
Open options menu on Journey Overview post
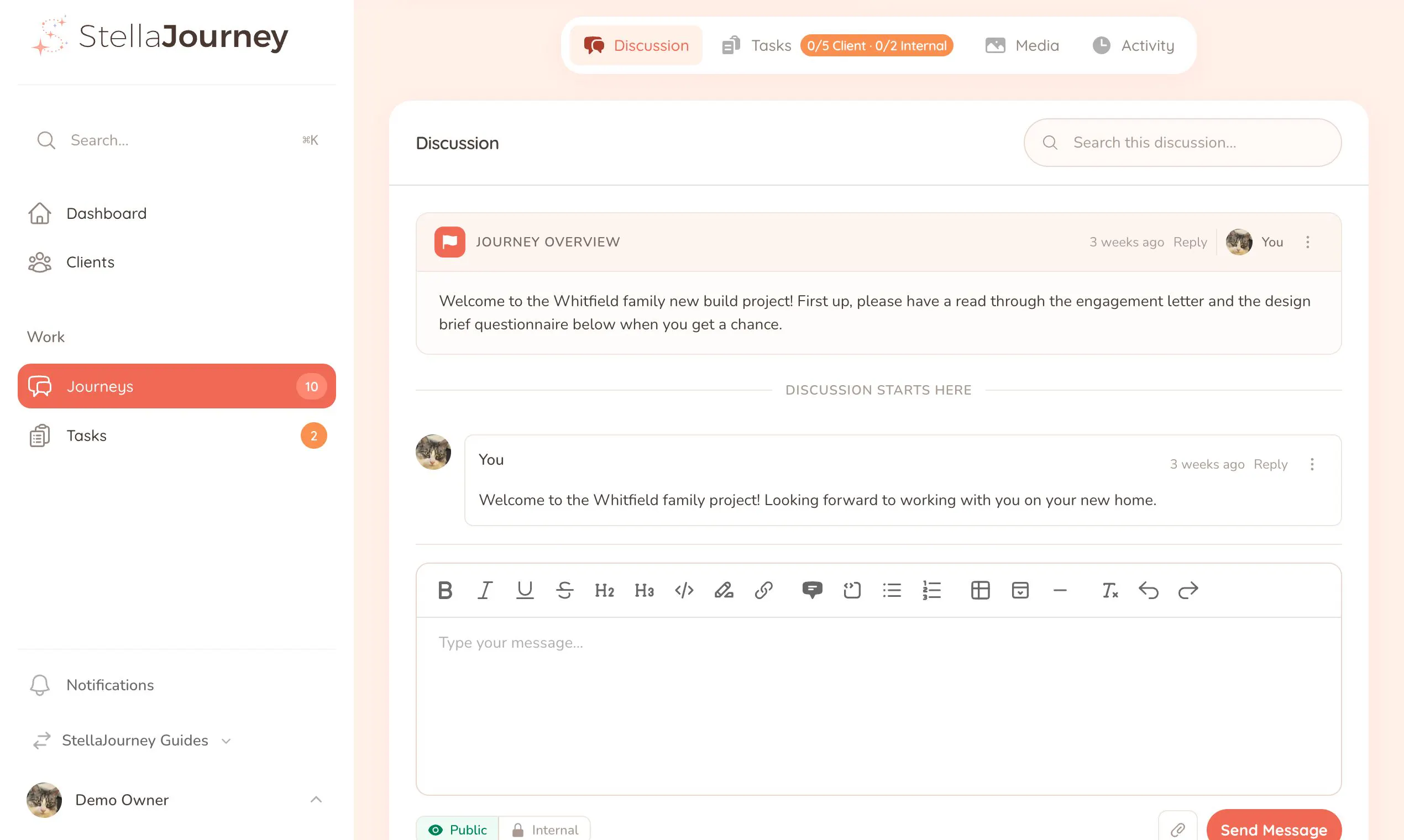tap(1307, 242)
